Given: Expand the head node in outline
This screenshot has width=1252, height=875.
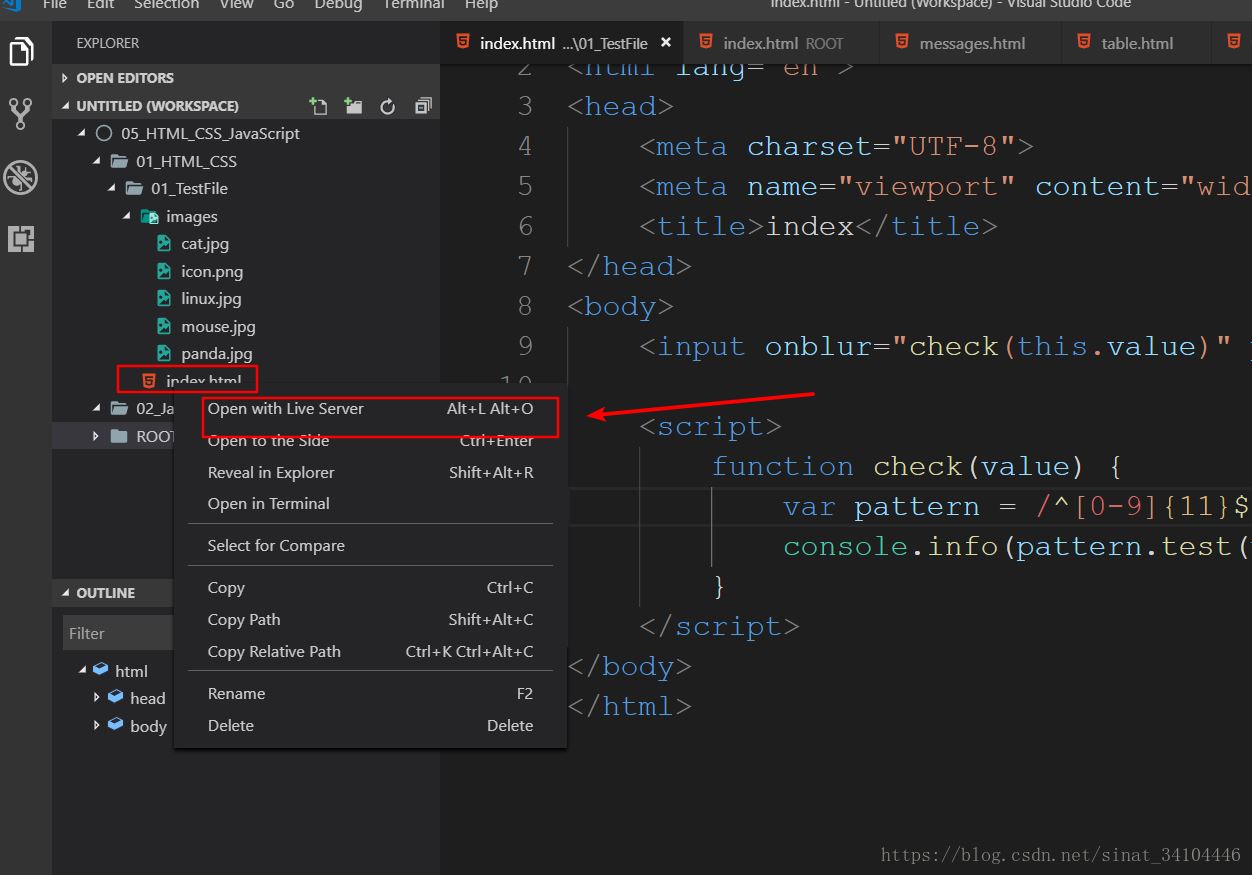Looking at the screenshot, I should pos(97,697).
